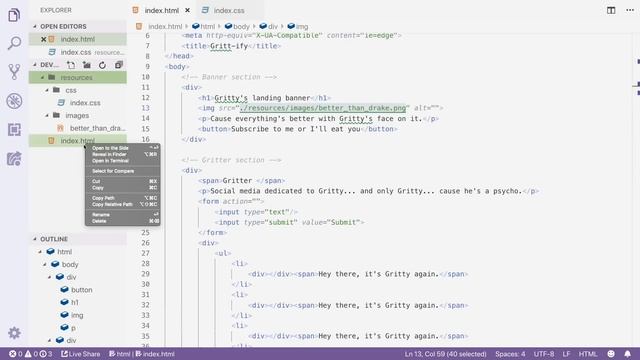The height and width of the screenshot is (360, 640).
Task: Collapse the first div node in Outline
Action: point(50,277)
